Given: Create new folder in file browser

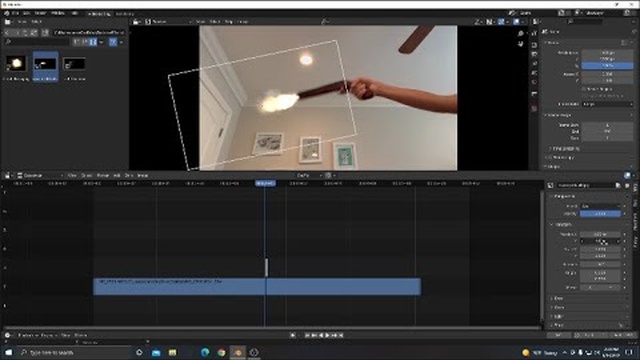Looking at the screenshot, I should pos(45,32).
